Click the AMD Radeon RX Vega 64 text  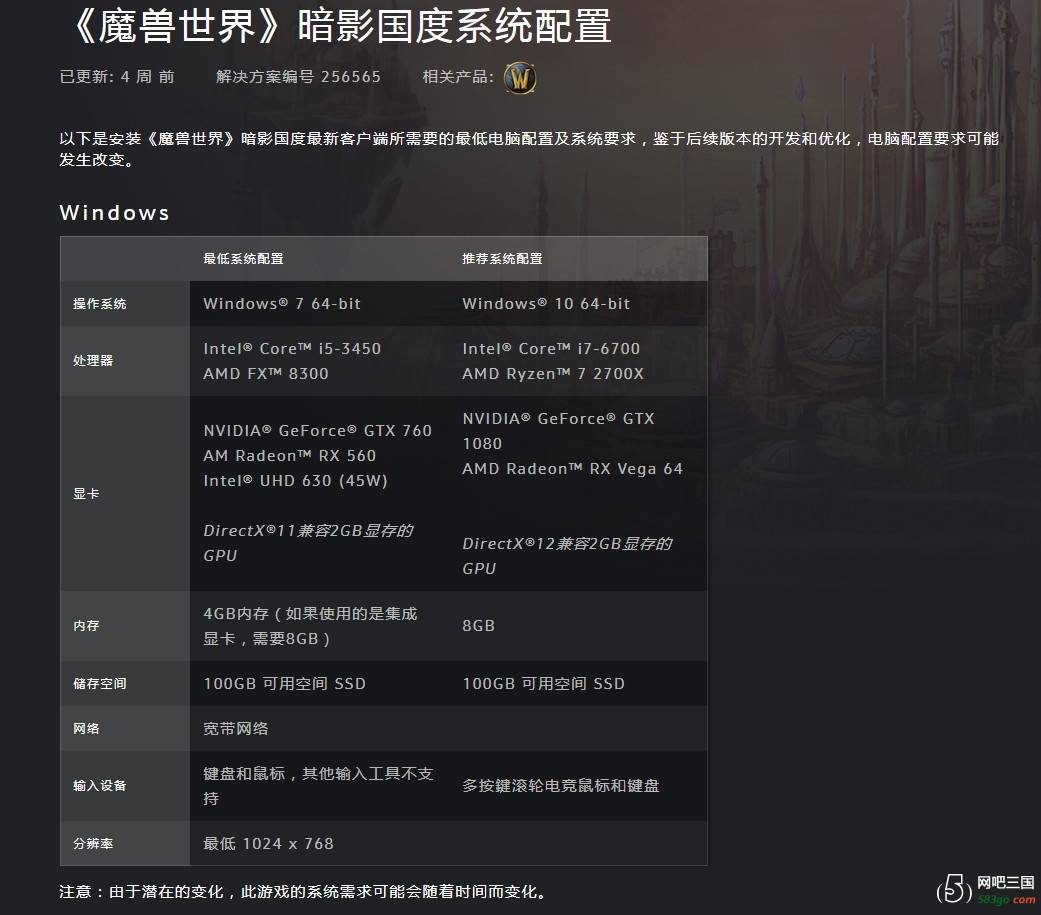tap(572, 469)
